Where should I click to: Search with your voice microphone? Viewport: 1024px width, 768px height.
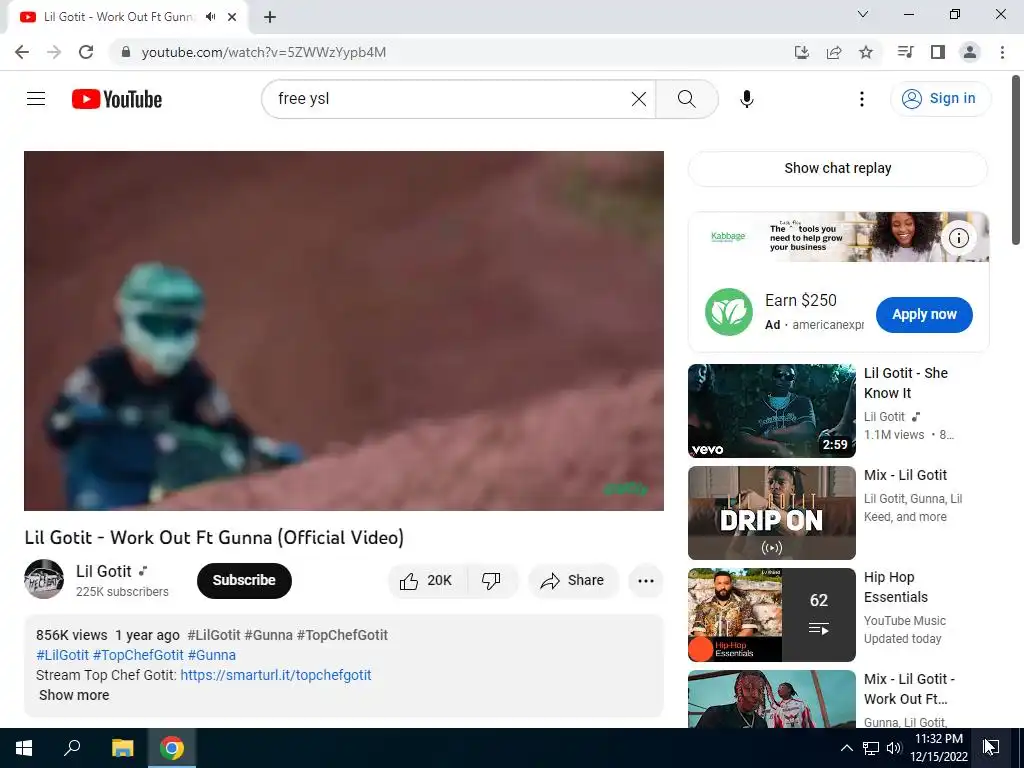[746, 99]
